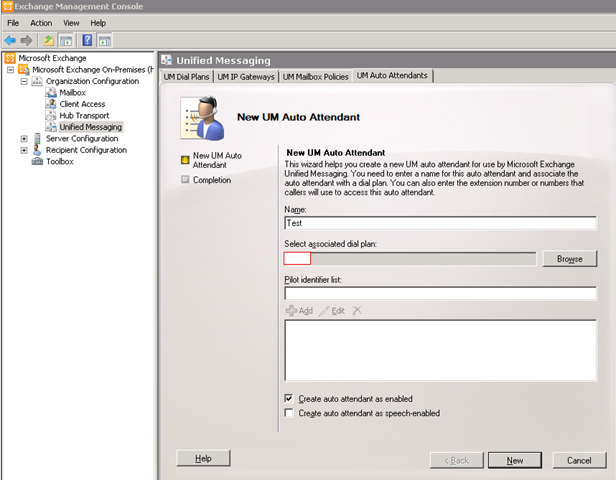Select Toolbox in the console tree
The width and height of the screenshot is (616, 480).
point(59,161)
